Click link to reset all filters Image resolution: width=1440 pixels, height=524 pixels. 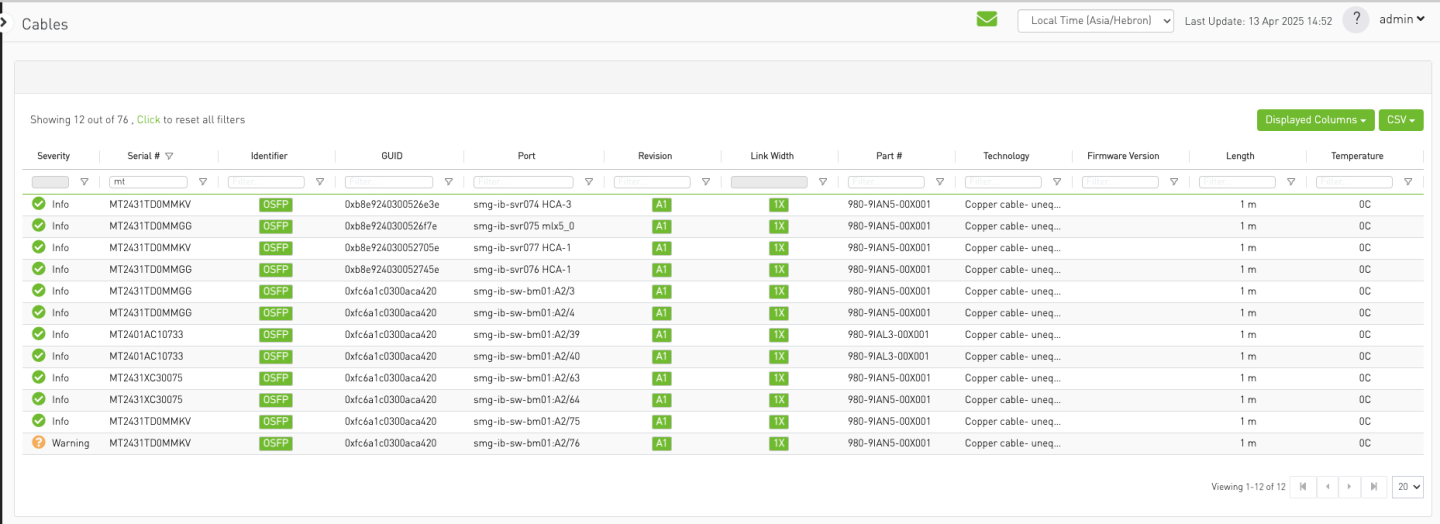[148, 120]
